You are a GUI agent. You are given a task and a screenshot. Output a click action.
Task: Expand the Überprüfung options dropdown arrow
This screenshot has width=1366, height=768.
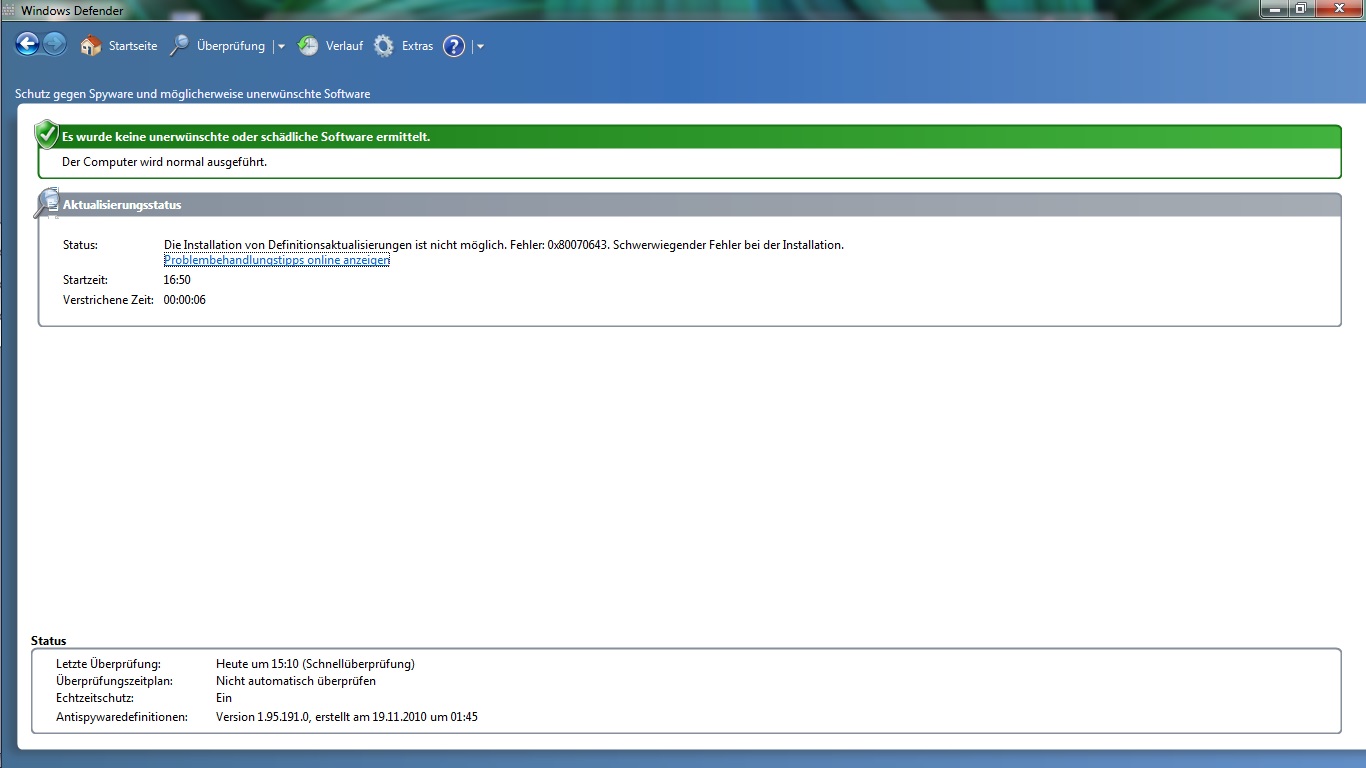281,46
